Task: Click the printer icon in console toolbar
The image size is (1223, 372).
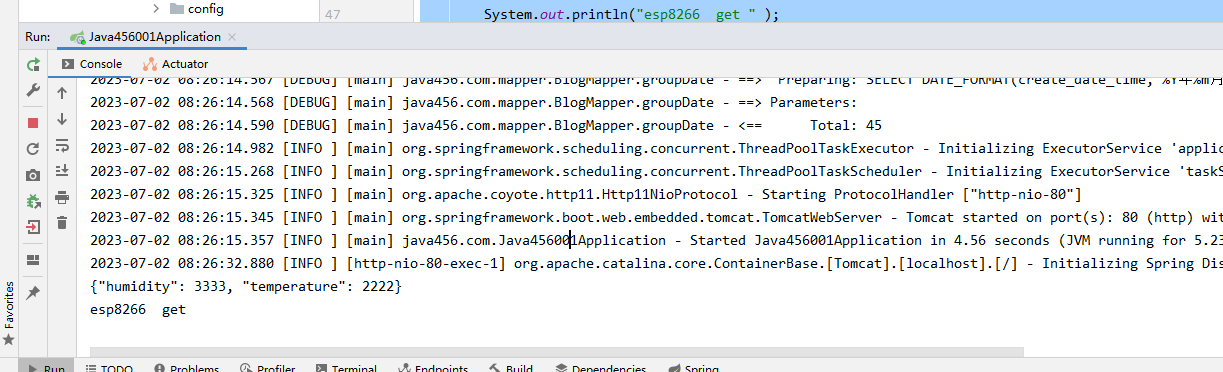Action: [x=62, y=196]
